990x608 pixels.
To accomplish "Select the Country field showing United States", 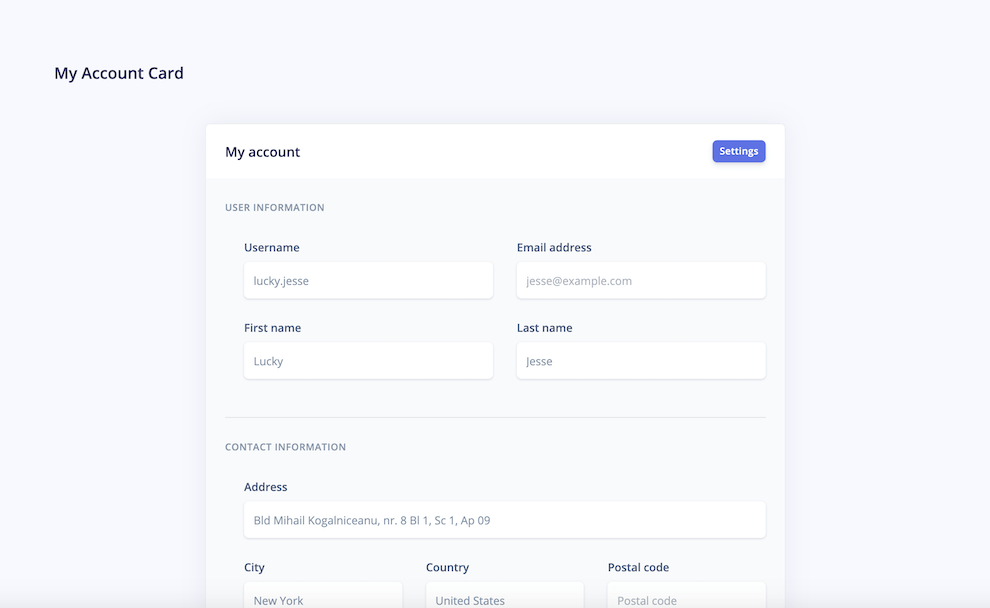I will coord(504,599).
